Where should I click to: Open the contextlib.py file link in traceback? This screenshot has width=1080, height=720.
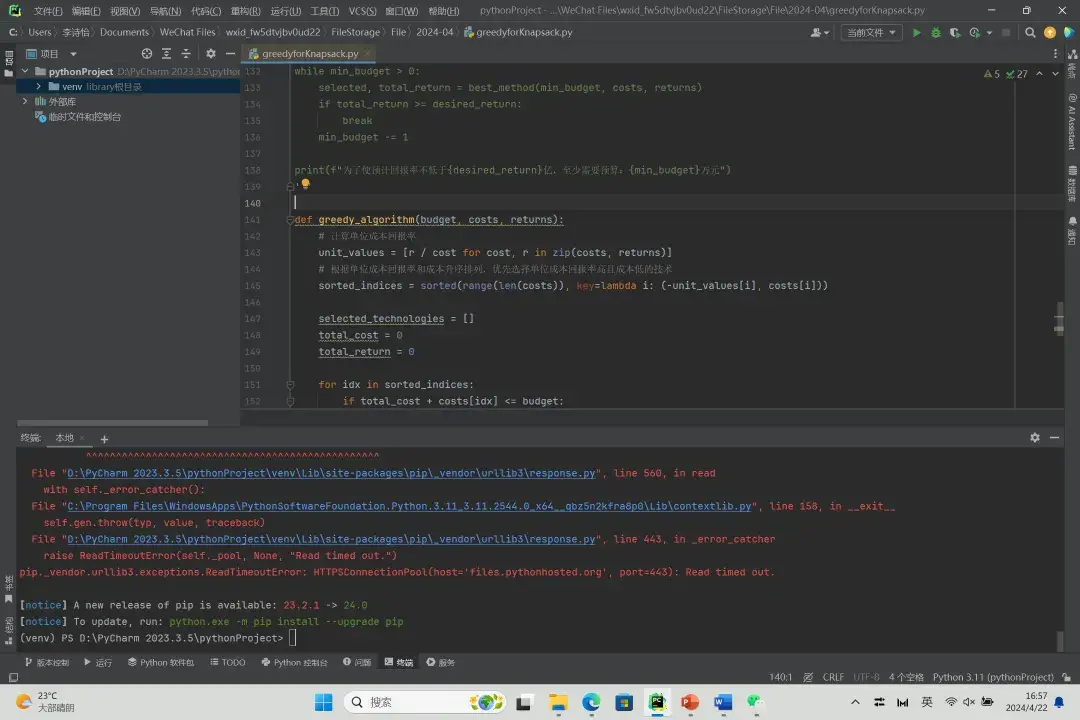pyautogui.click(x=408, y=506)
